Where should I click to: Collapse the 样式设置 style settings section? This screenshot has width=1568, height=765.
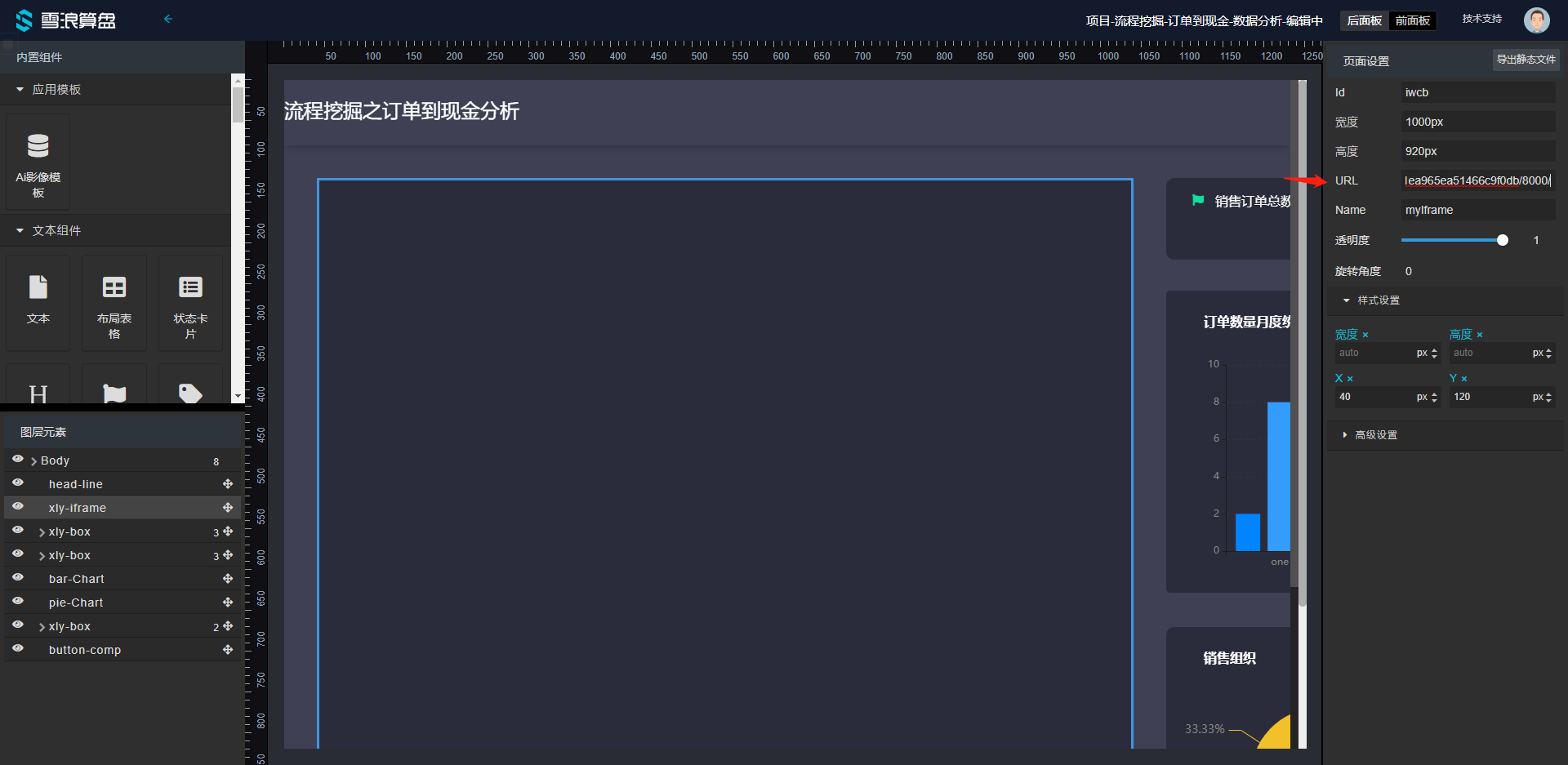1347,300
